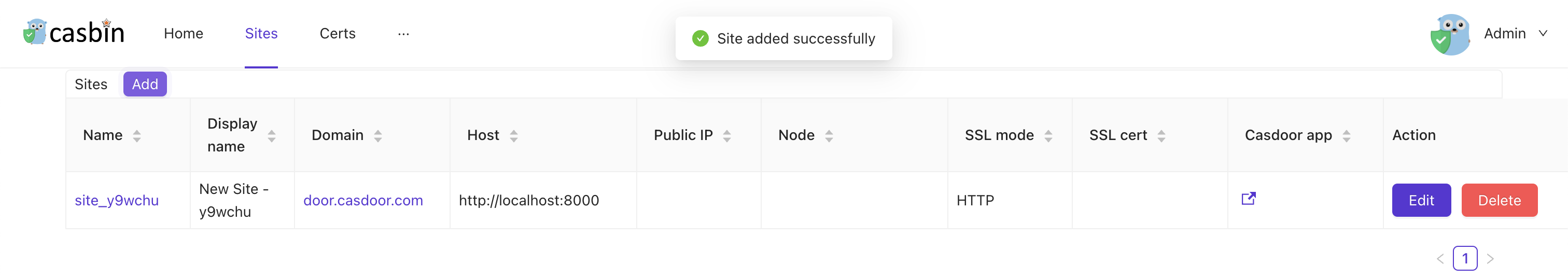Switch to the Certs menu
Viewport: 1568px width, 279px height.
pos(337,34)
